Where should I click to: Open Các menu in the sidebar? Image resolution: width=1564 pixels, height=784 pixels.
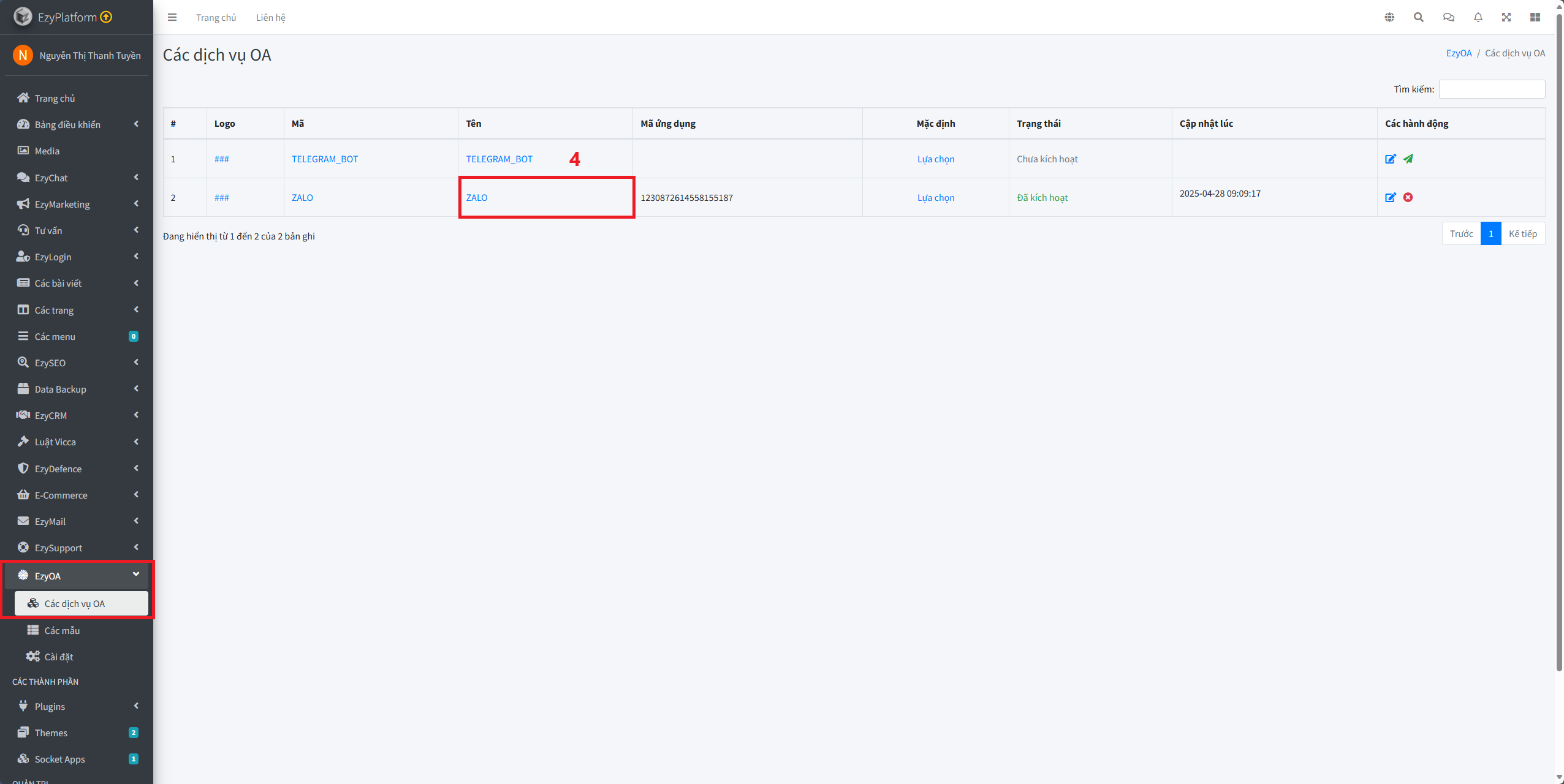point(77,336)
